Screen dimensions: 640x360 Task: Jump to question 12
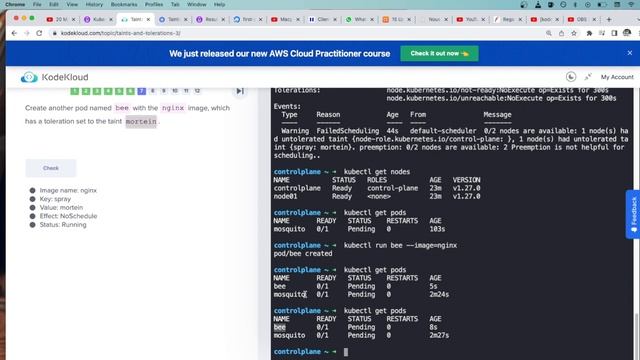pos(197,91)
